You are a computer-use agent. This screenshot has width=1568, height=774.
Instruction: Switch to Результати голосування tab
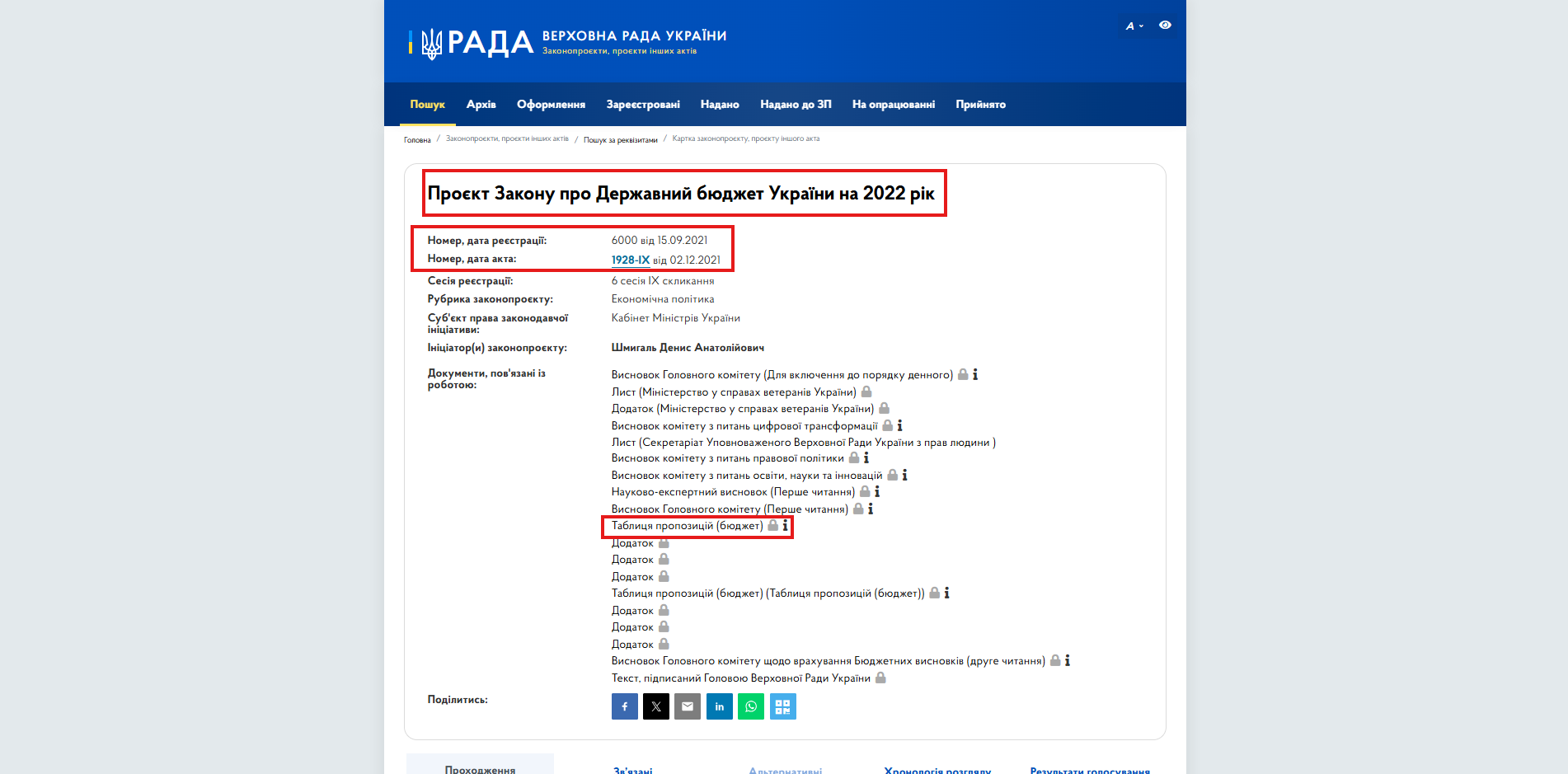point(1090,770)
